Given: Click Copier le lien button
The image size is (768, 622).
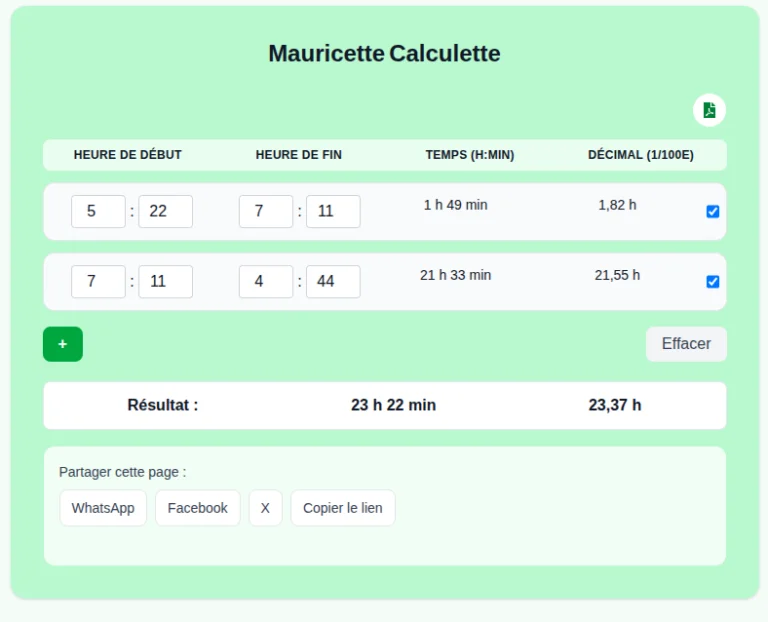Looking at the screenshot, I should click(x=343, y=508).
